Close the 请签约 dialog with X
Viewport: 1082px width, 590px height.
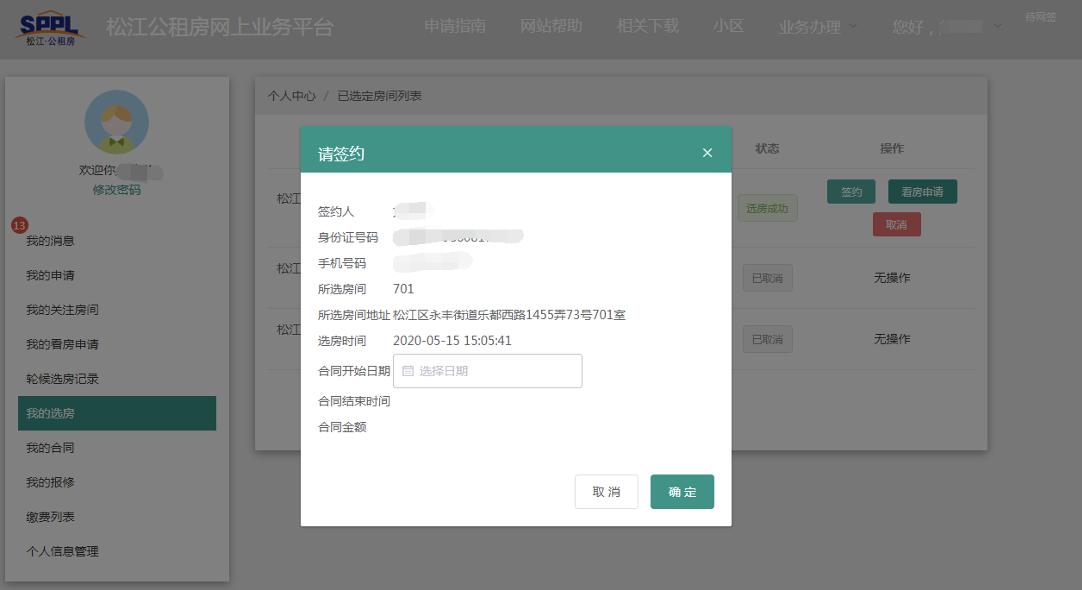[707, 153]
